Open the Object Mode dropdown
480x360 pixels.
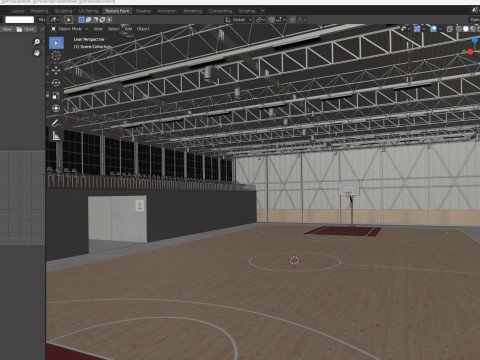tap(70, 29)
